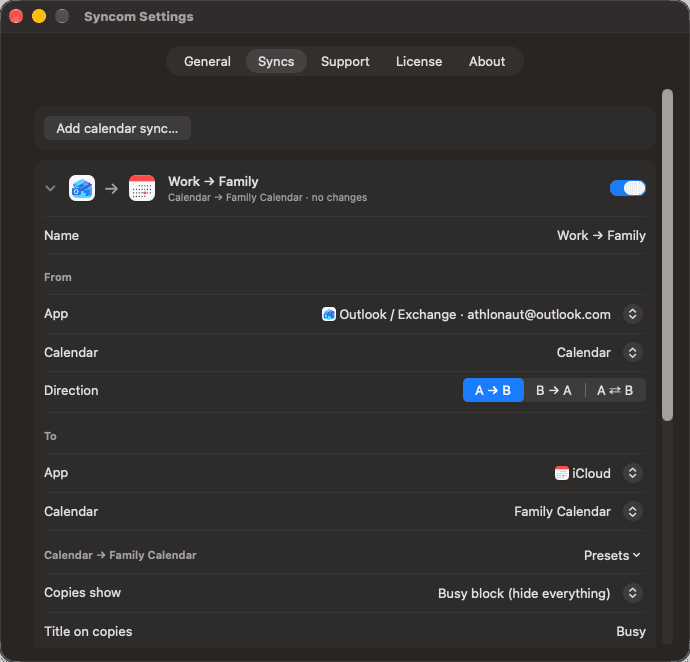Click the Work → Family sync title
The height and width of the screenshot is (662, 690).
(x=213, y=181)
